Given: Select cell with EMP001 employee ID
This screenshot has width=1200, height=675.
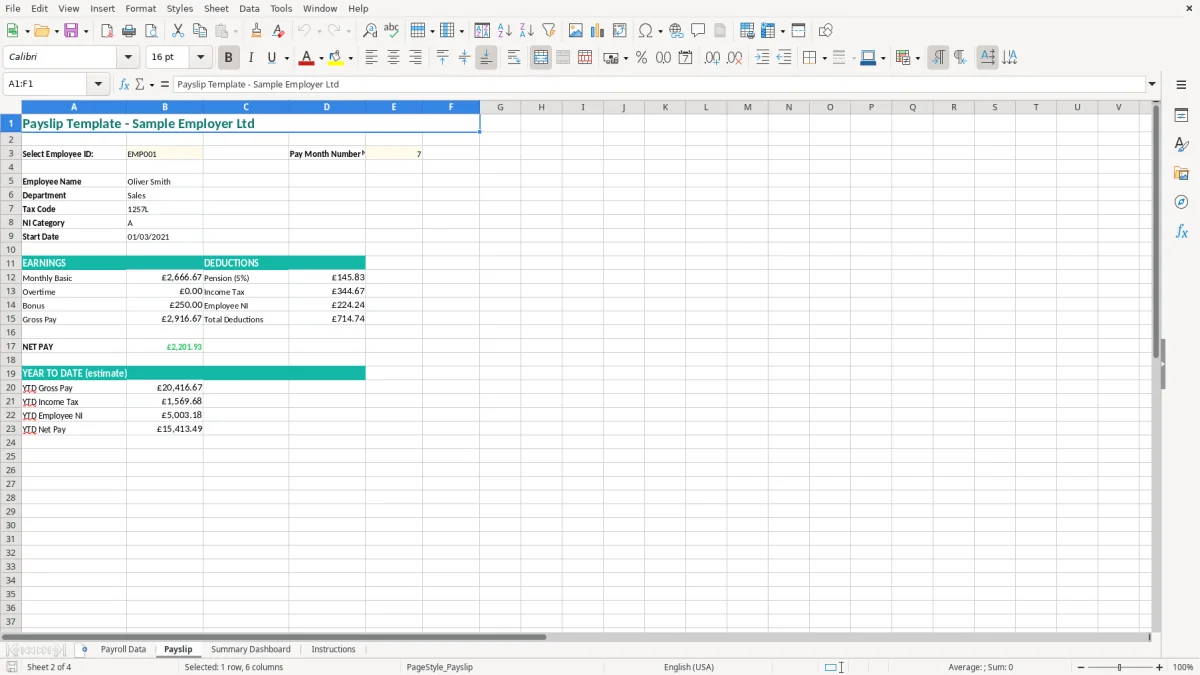Looking at the screenshot, I should [x=165, y=154].
